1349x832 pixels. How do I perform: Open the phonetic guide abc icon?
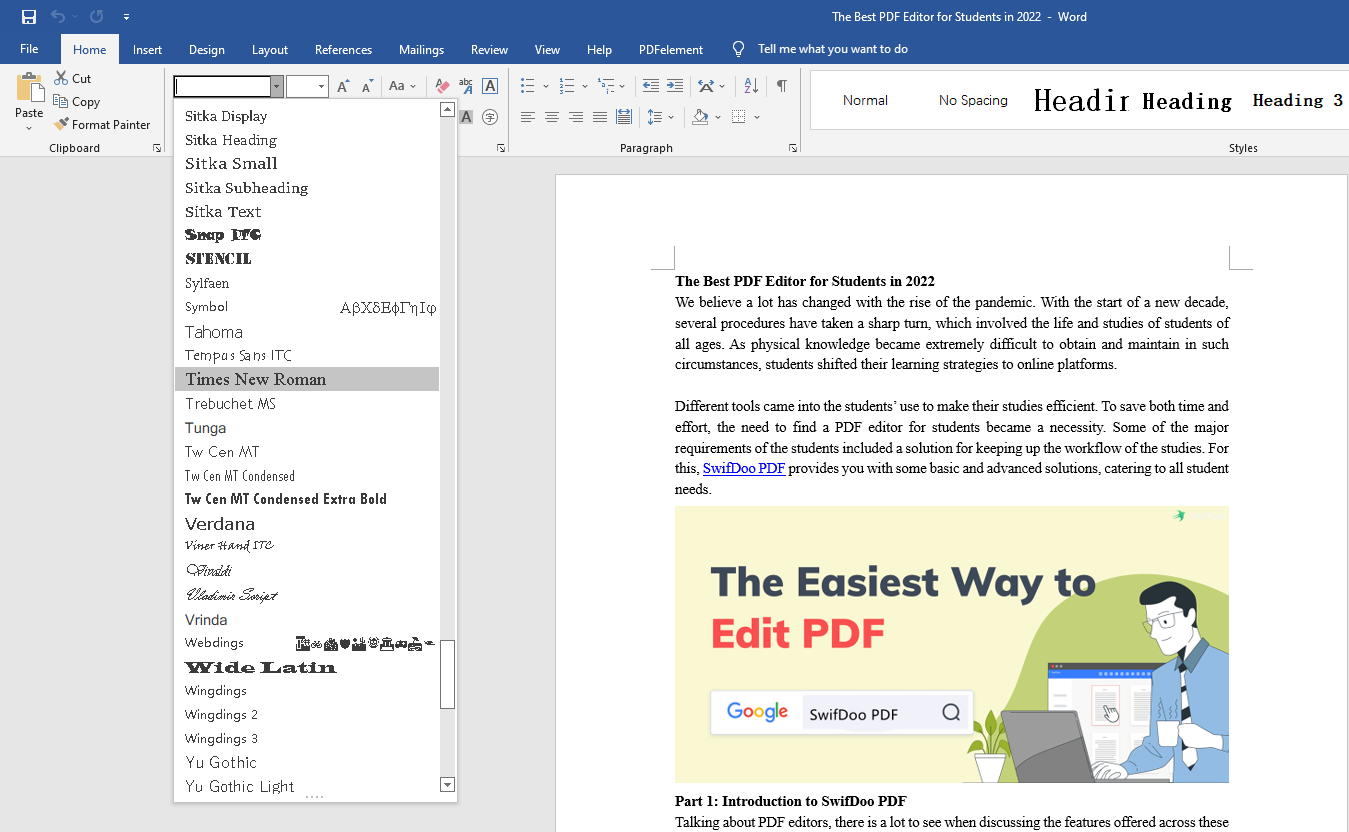466,86
